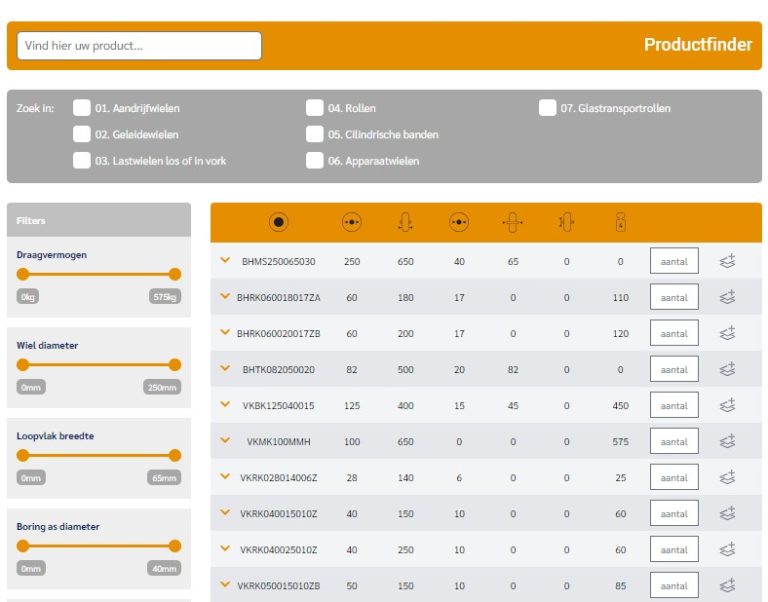Select the 06. Apparaatwielen checkbox
This screenshot has height=602, width=768.
click(x=314, y=160)
